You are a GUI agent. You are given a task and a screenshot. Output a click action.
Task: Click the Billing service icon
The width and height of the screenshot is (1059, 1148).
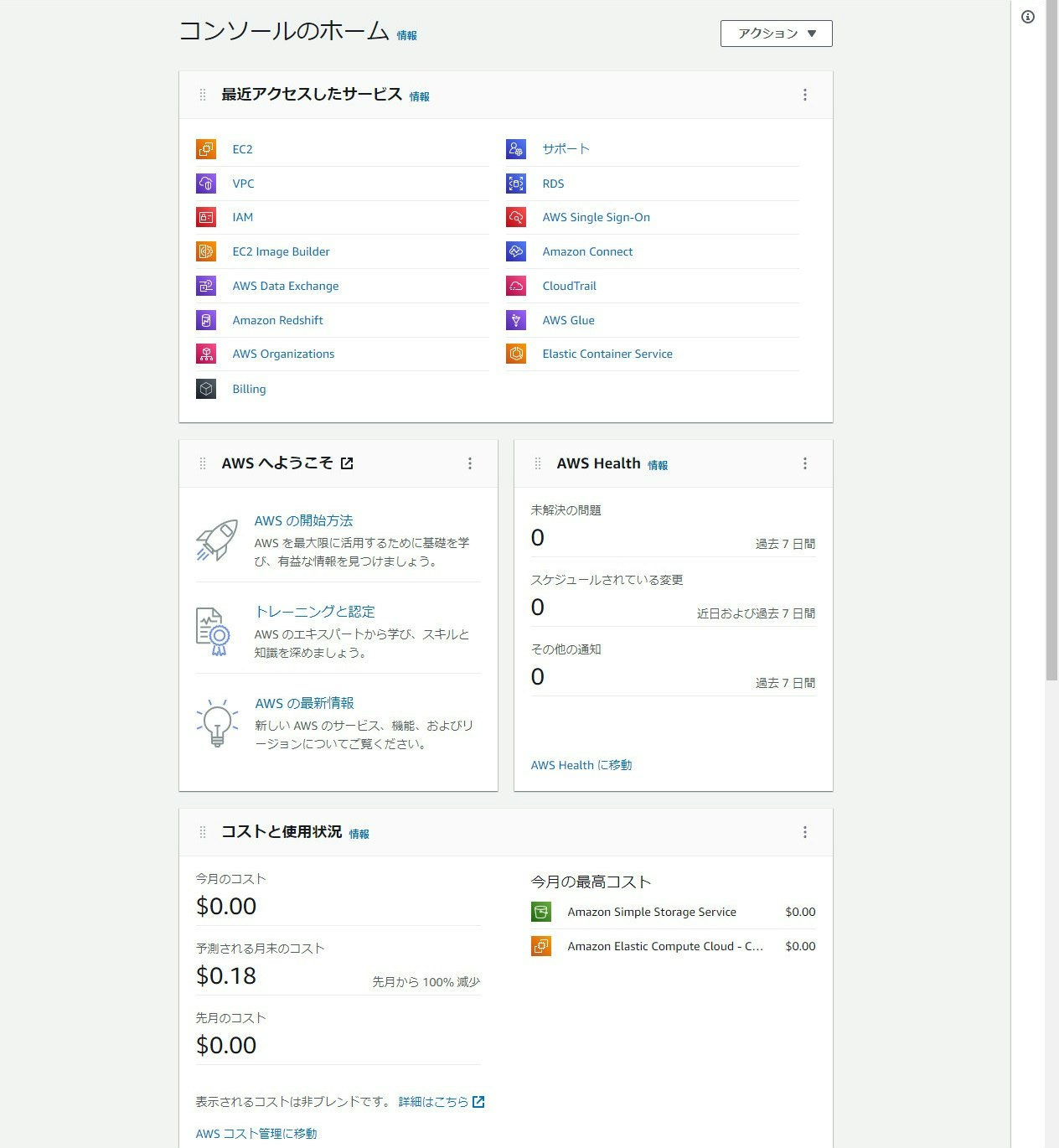[x=206, y=389]
